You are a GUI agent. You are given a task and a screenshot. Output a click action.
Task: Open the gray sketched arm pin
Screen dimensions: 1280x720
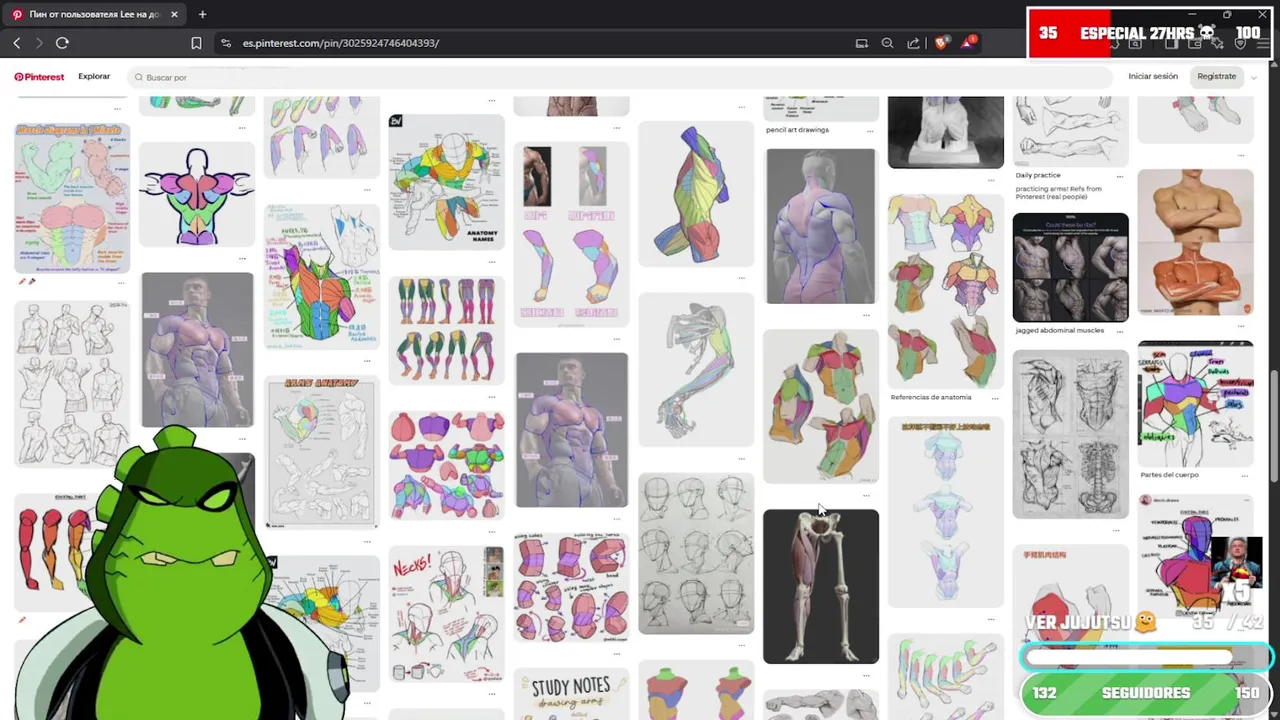coord(696,369)
